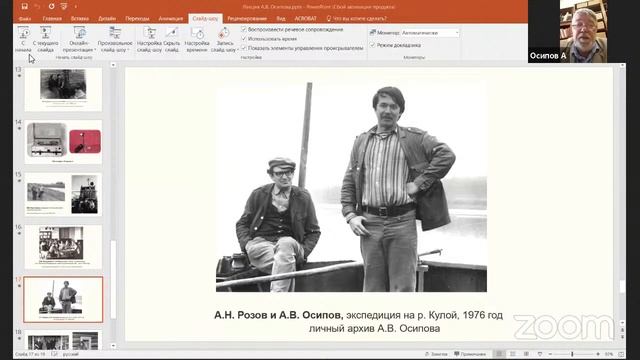Click fit slide to window icon
The height and width of the screenshot is (360, 640).
pos(621,354)
